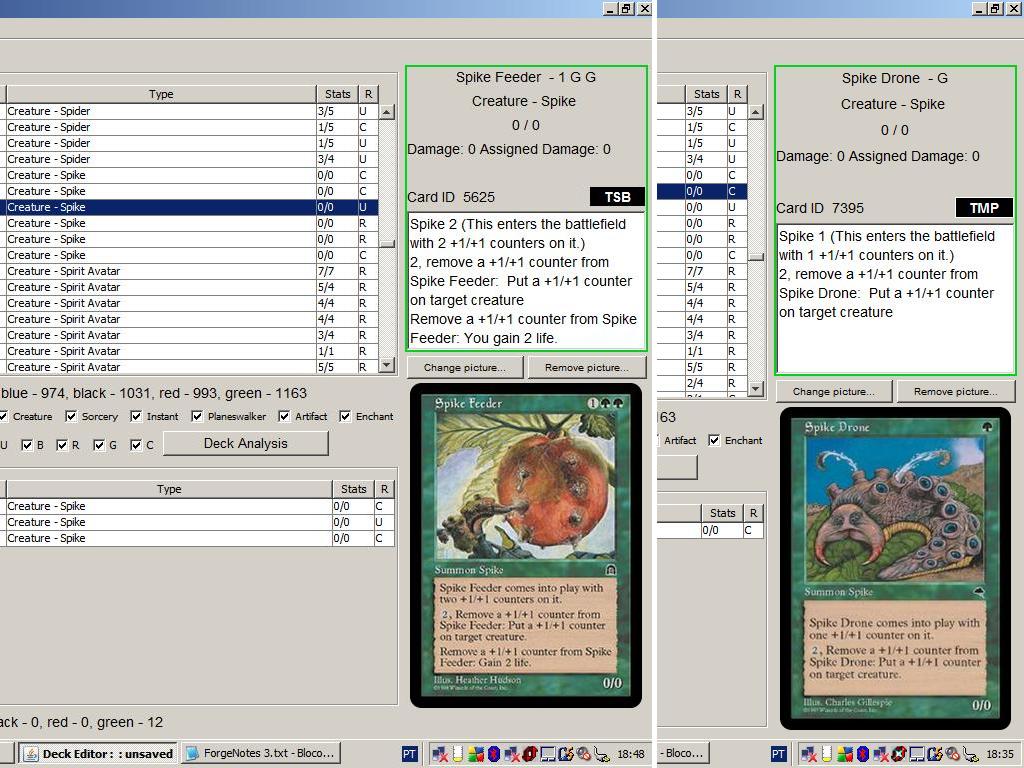The width and height of the screenshot is (1024, 768).
Task: Click Remove picture below the Spike Drone details
Action: click(955, 391)
